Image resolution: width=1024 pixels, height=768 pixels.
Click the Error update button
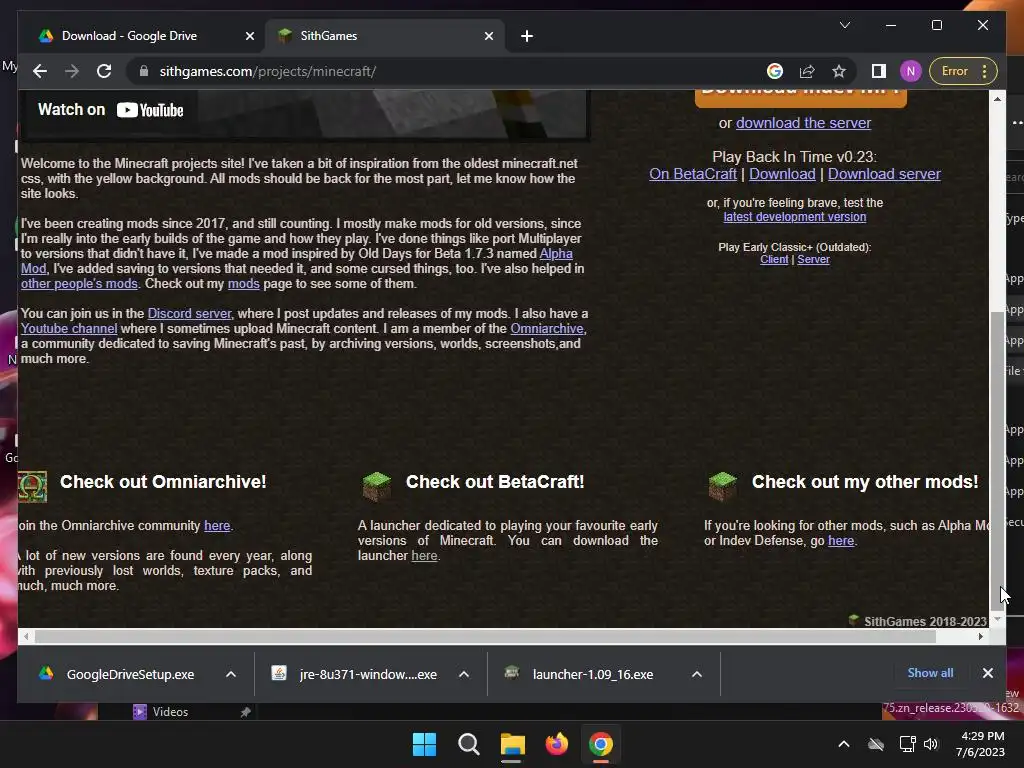(x=964, y=71)
